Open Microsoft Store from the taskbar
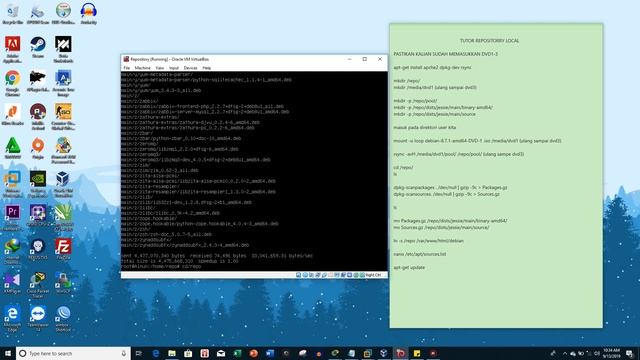 (188, 353)
